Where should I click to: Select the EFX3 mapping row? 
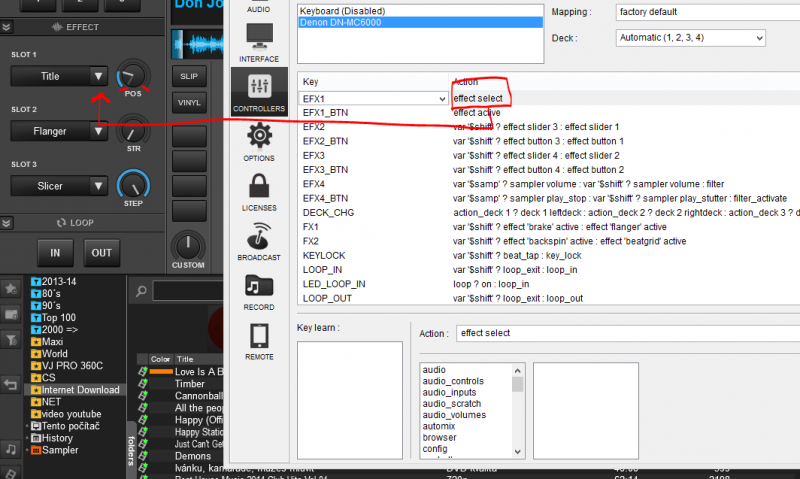[x=549, y=156]
